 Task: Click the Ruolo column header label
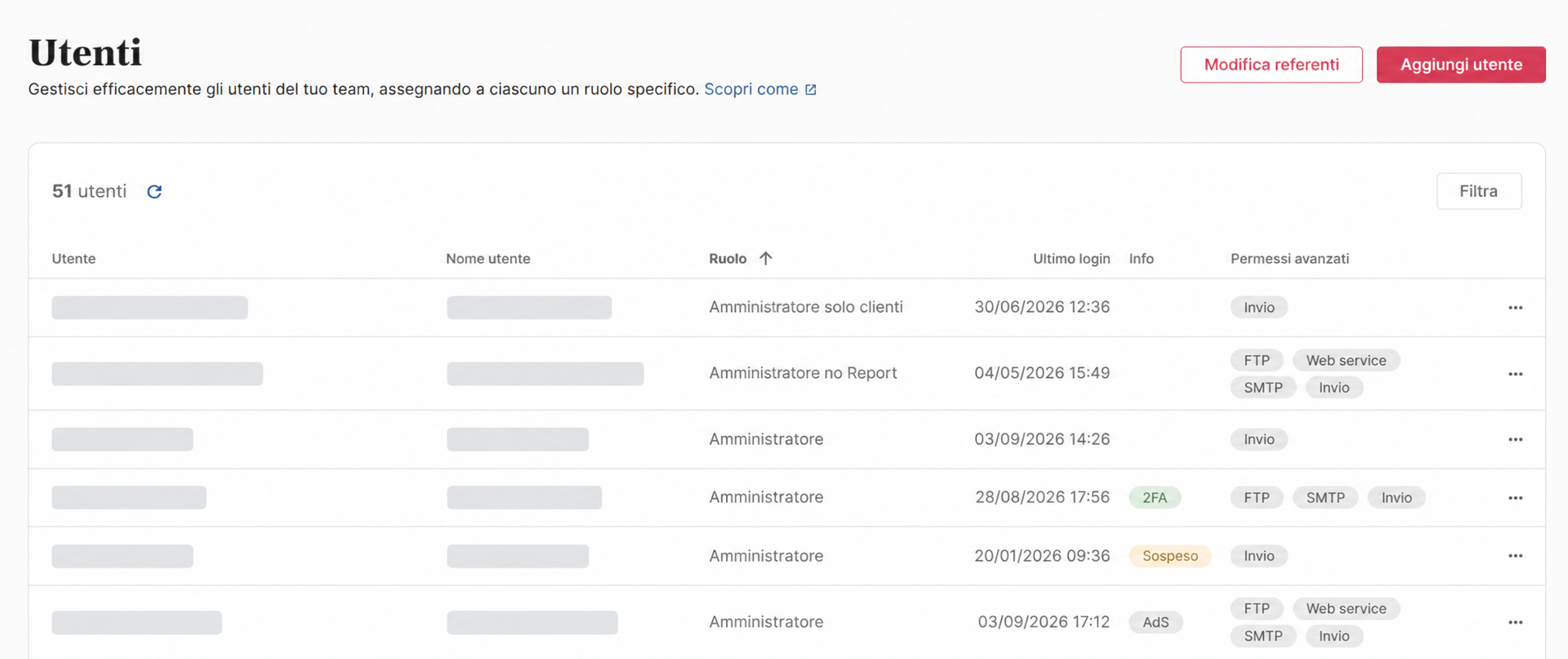728,259
